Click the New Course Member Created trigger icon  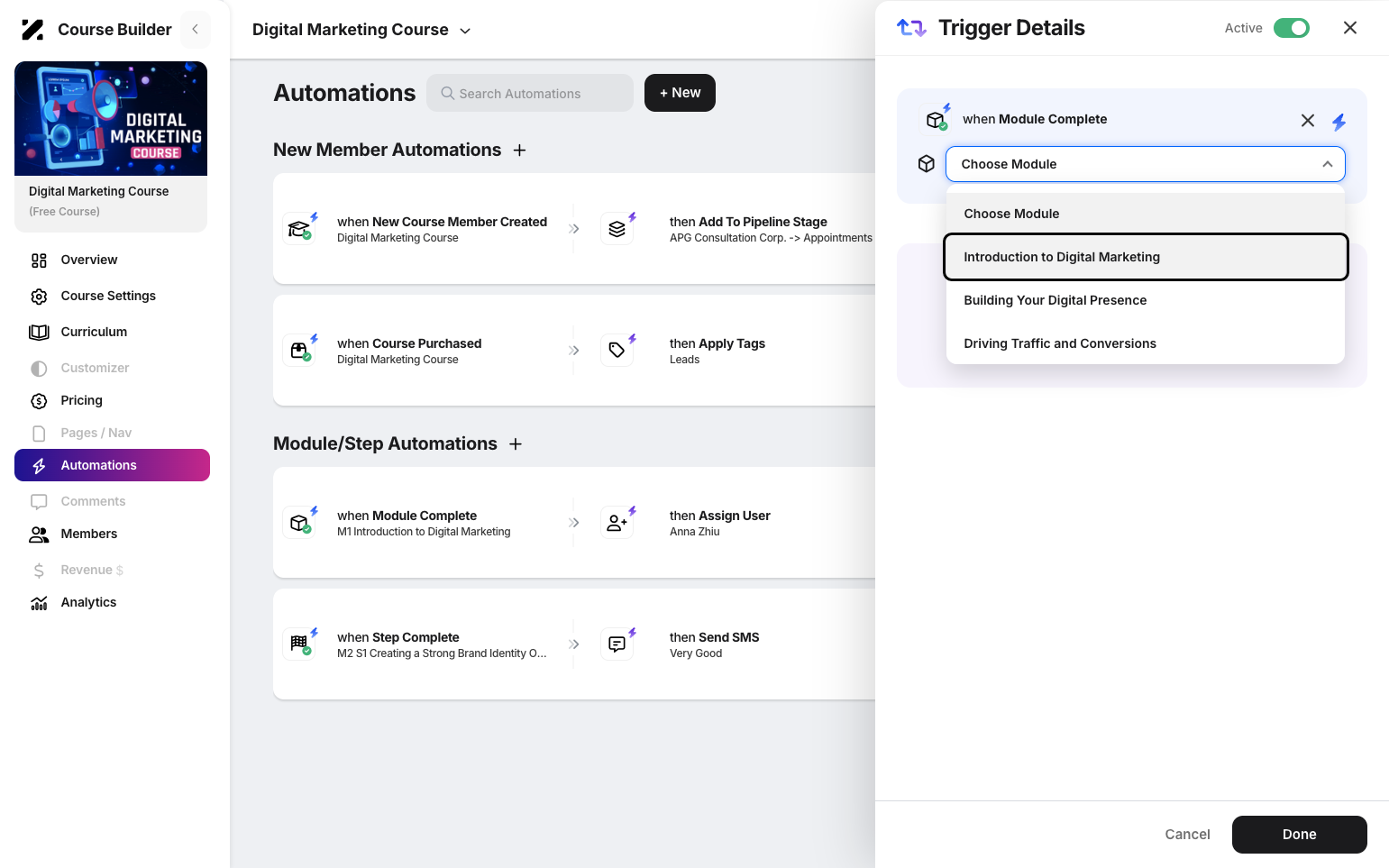[x=299, y=229]
